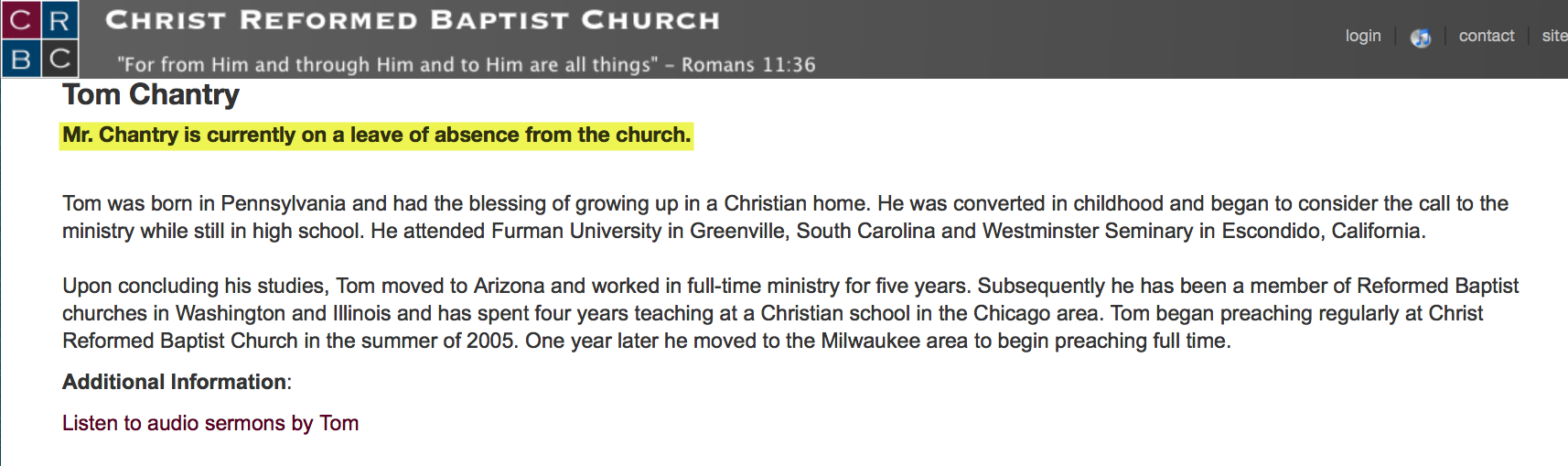
Task: Open the iTunes music note icon
Action: click(x=1420, y=38)
